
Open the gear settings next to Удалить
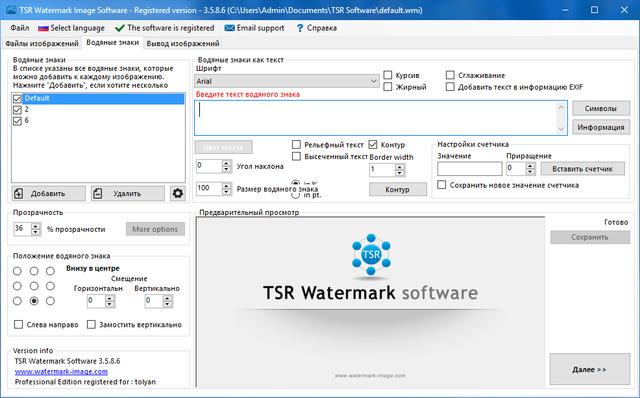178,193
